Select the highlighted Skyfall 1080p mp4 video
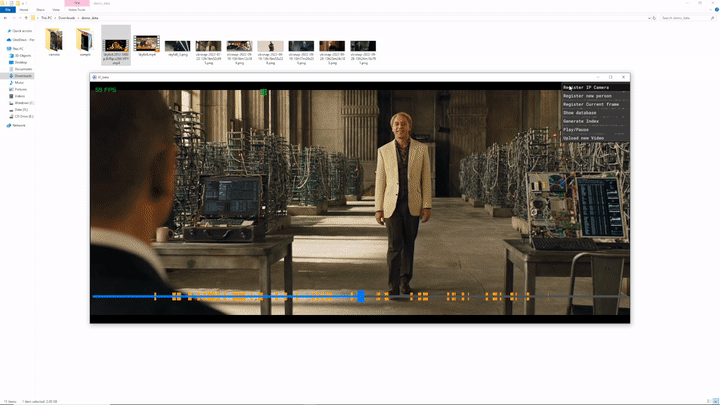The width and height of the screenshot is (720, 405). [x=116, y=45]
